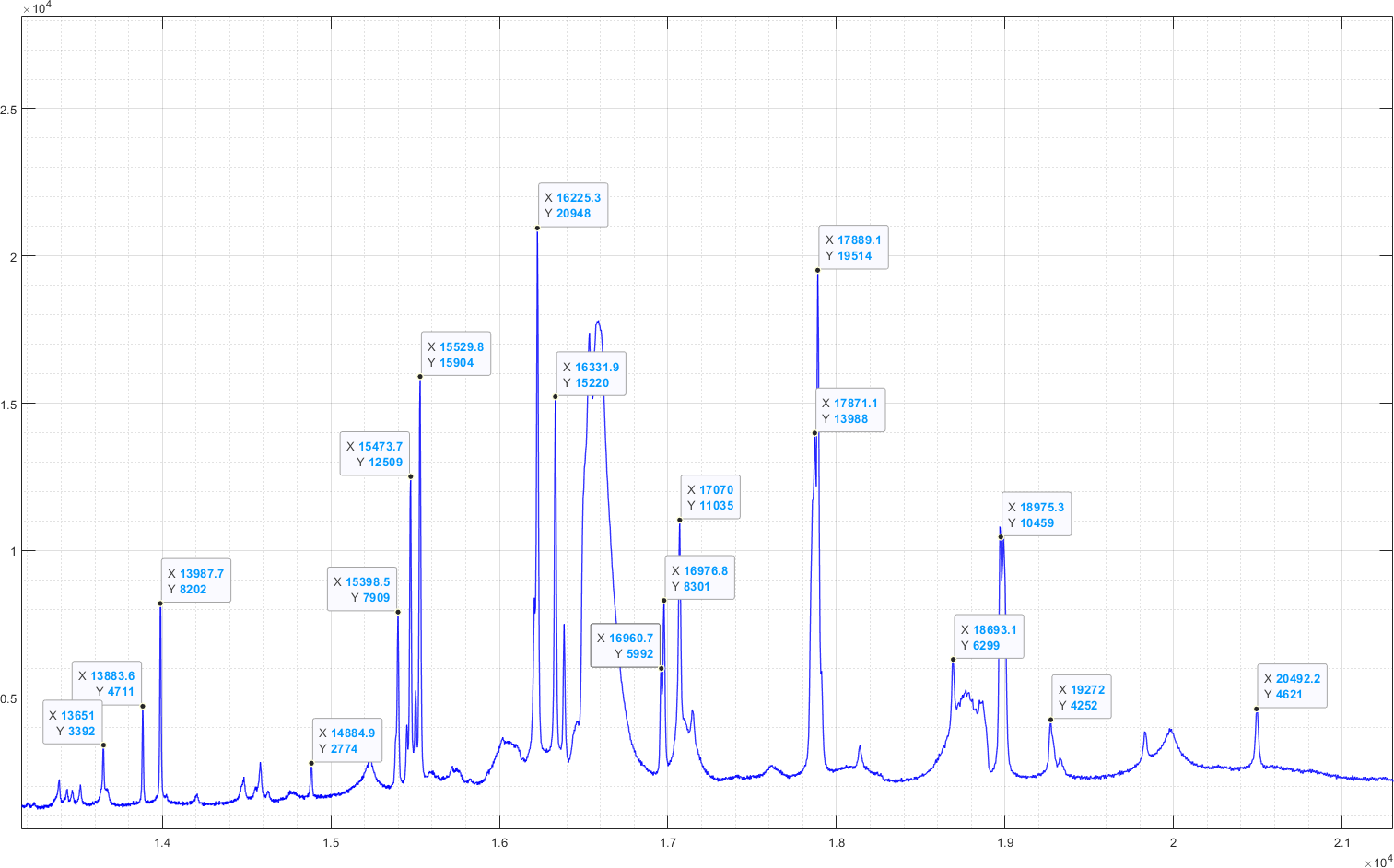
Task: Select the data tip labeled X 20492.2
Action: (x=1292, y=686)
